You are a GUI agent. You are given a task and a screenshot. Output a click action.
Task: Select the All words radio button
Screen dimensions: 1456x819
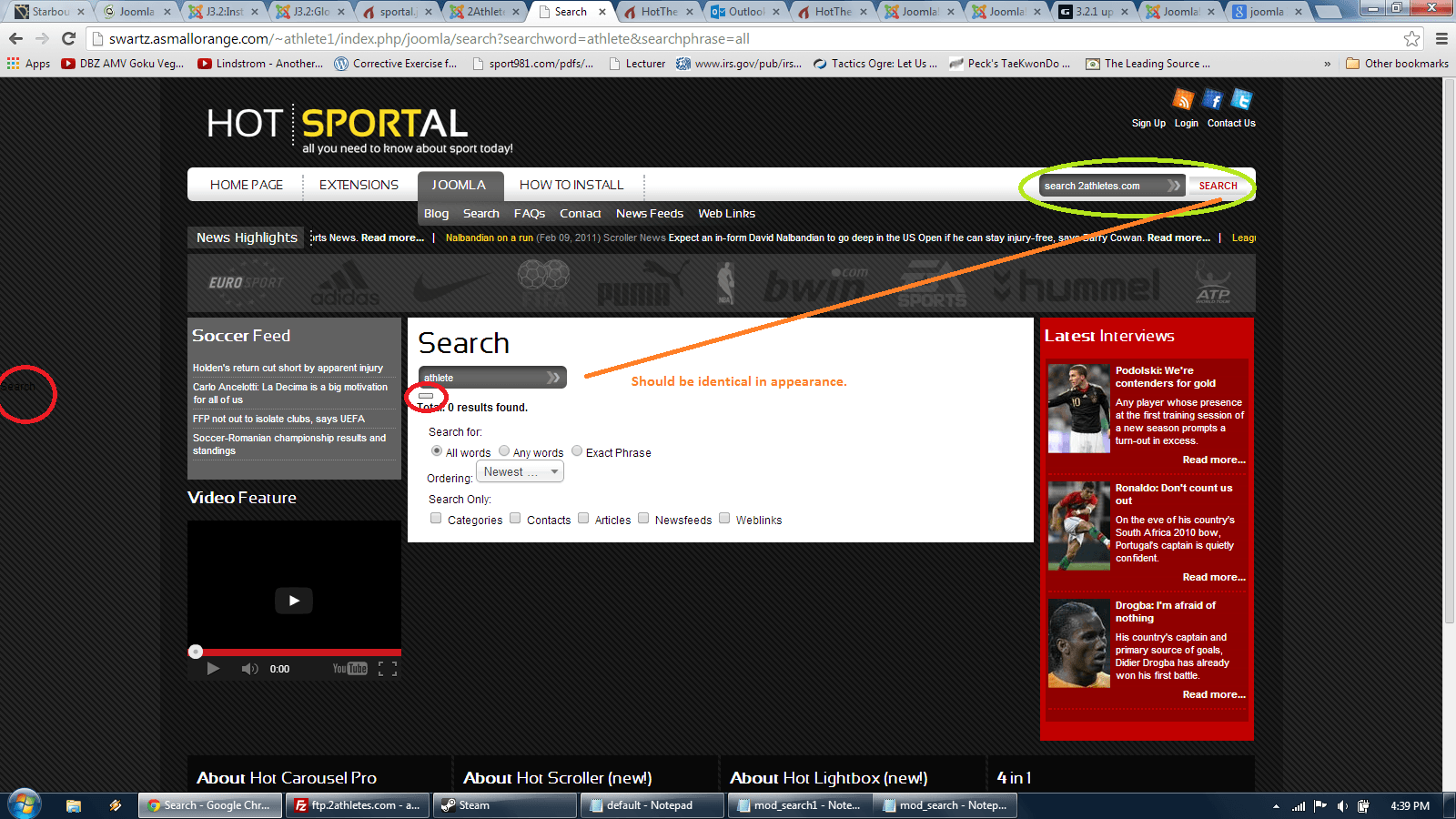(437, 450)
